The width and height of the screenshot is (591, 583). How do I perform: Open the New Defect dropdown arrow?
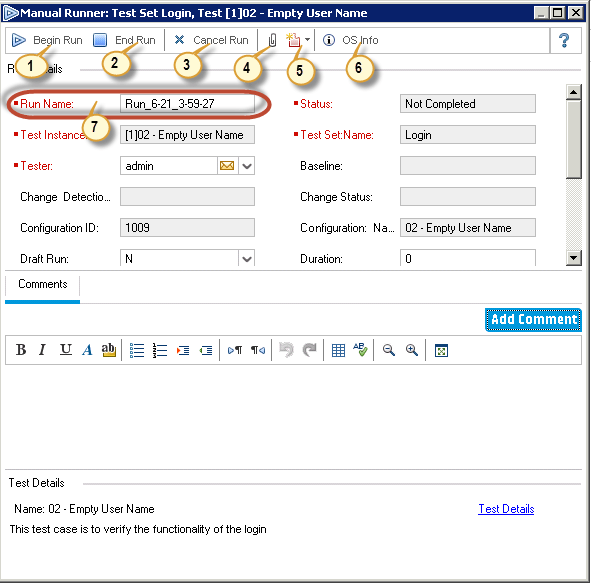pyautogui.click(x=308, y=40)
